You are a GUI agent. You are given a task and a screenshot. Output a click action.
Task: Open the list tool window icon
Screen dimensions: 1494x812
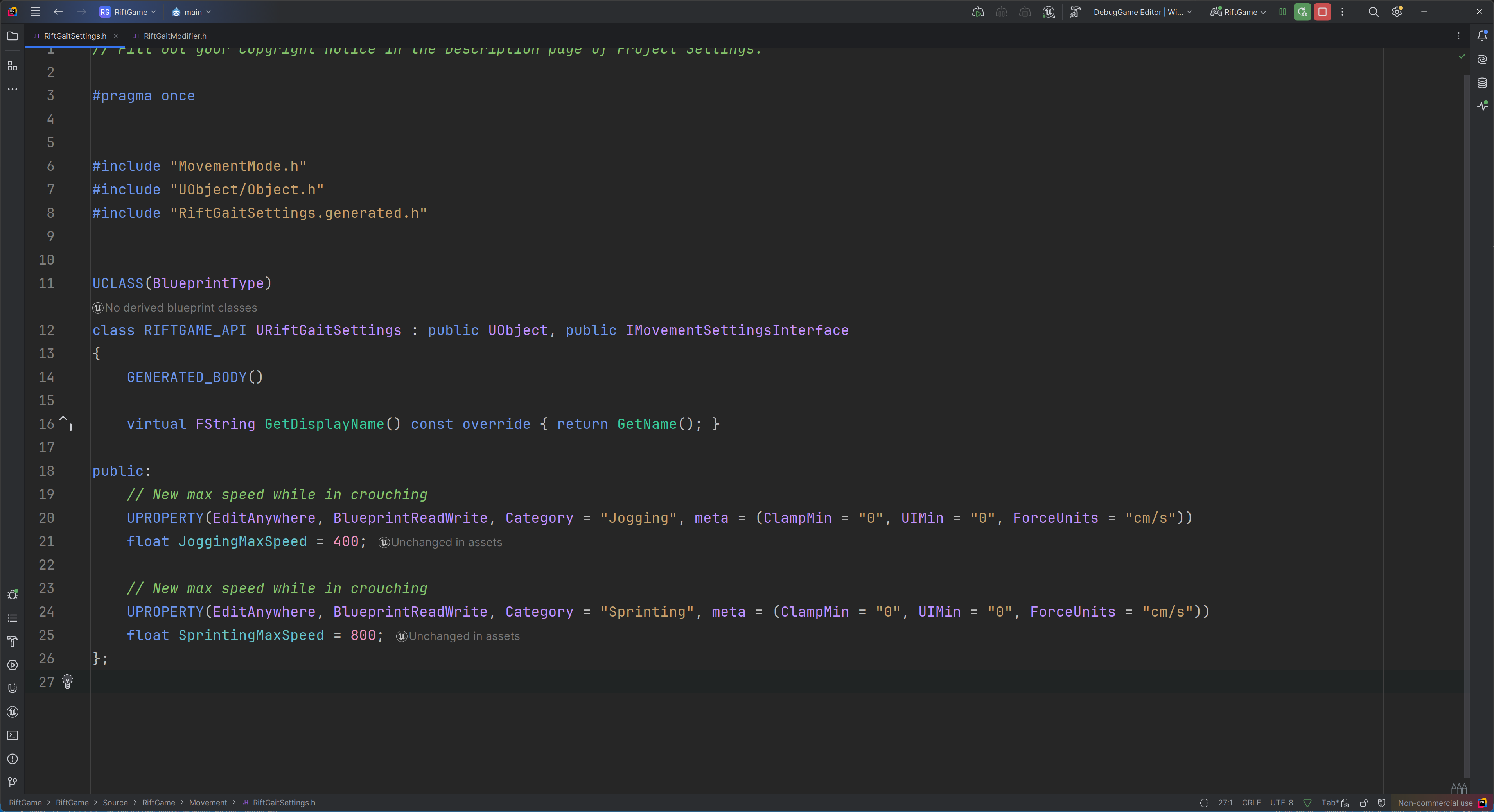(12, 618)
